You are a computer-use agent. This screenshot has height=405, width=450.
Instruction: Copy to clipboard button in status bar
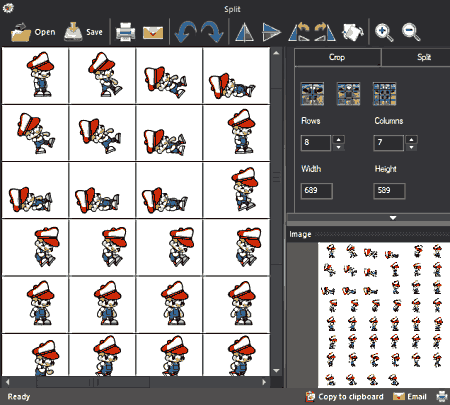[345, 397]
